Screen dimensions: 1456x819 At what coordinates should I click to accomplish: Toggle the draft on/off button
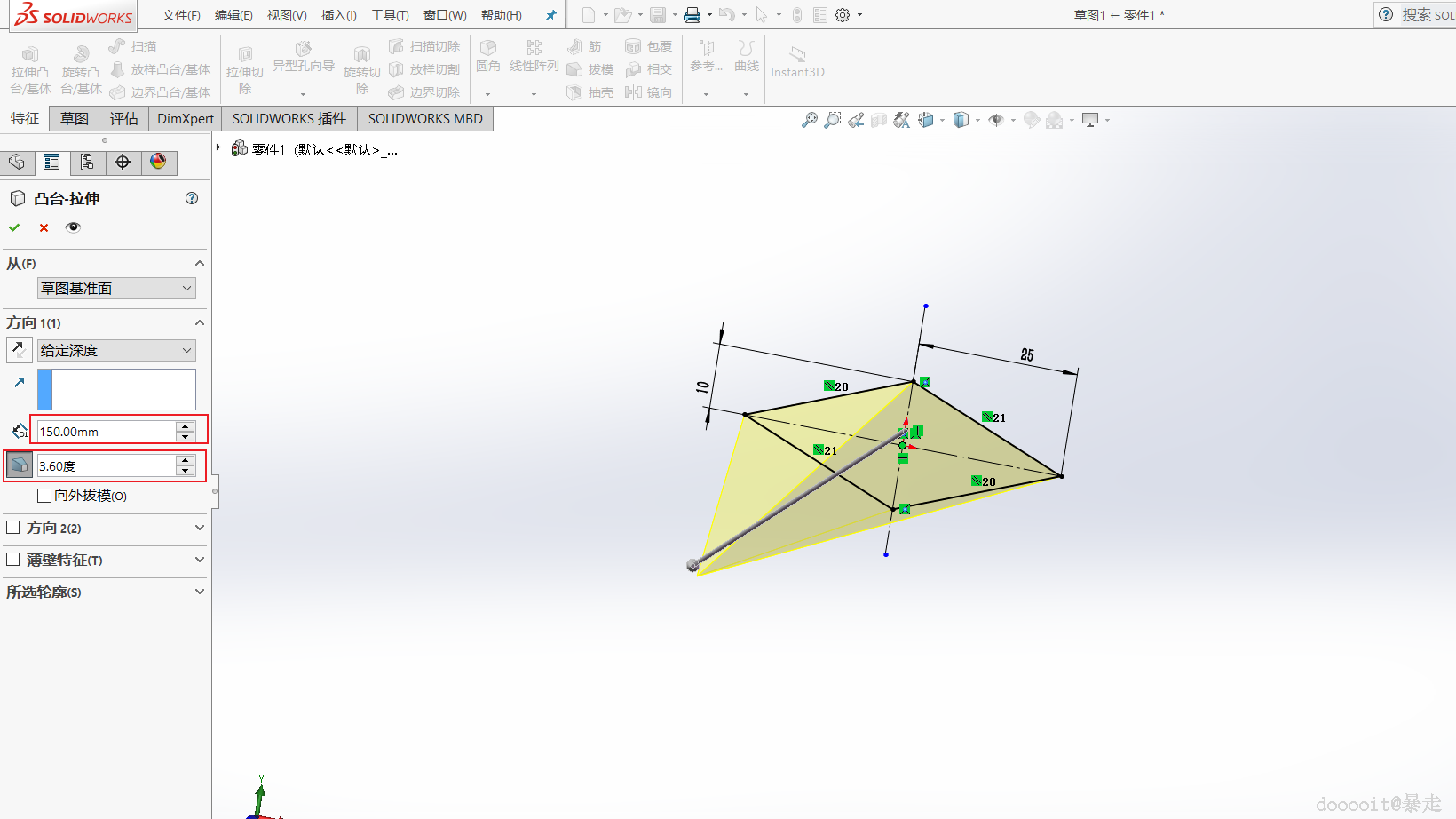click(20, 465)
